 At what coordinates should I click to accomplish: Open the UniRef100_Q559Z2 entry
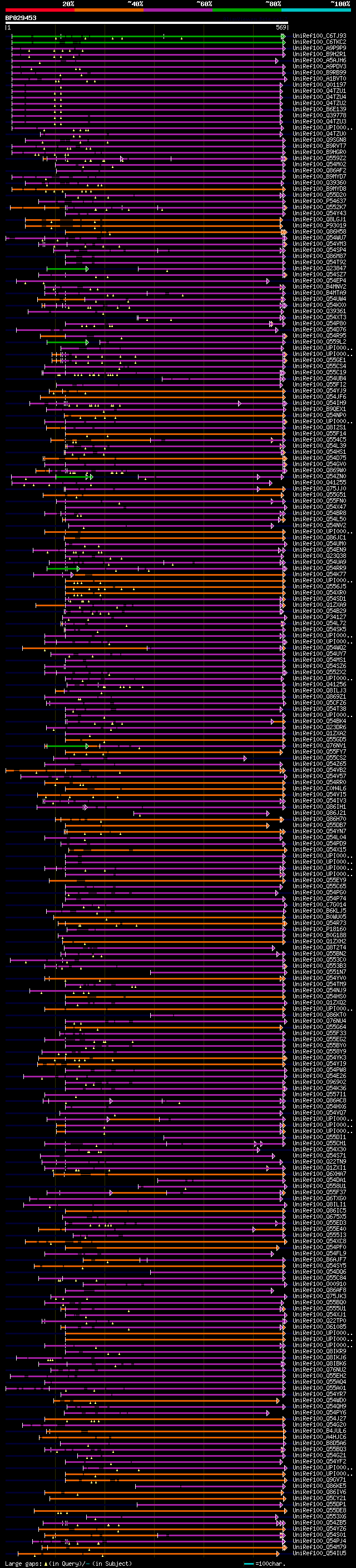coord(319,159)
